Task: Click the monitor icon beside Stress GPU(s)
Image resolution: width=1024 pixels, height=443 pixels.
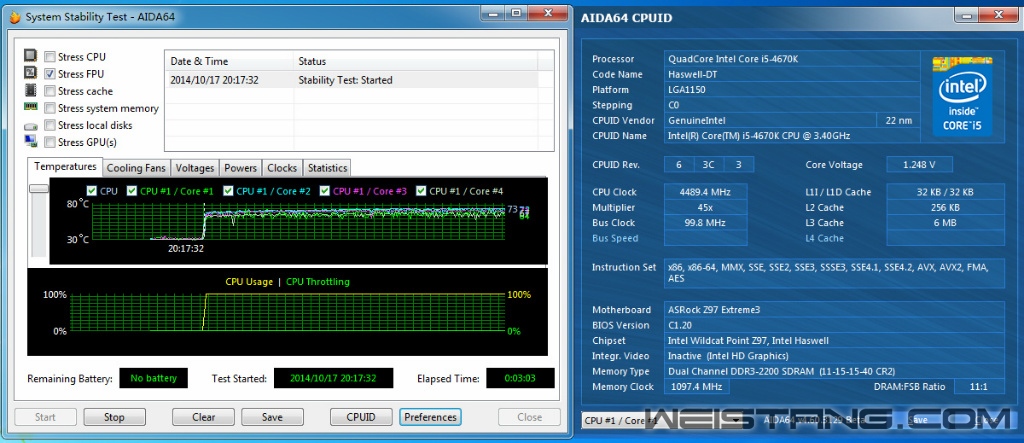Action: [30, 142]
